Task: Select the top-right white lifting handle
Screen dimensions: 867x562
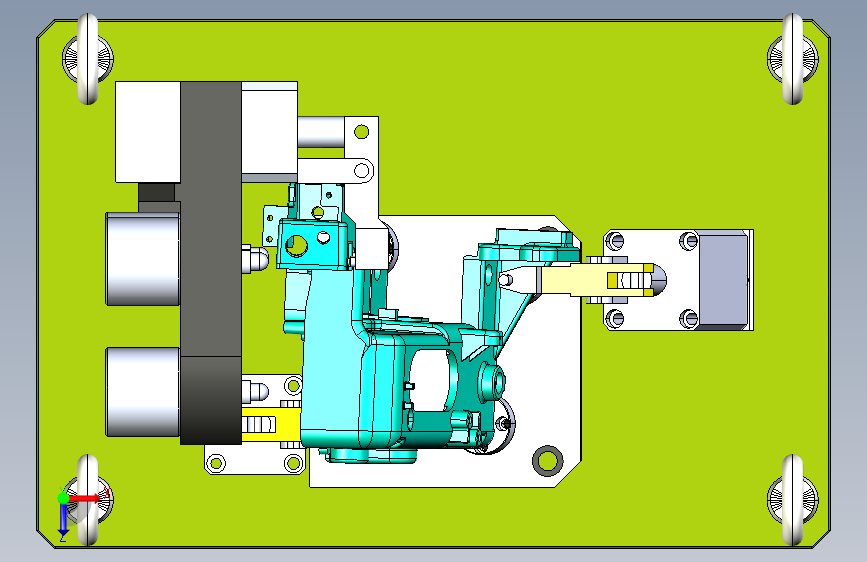Action: point(793,59)
